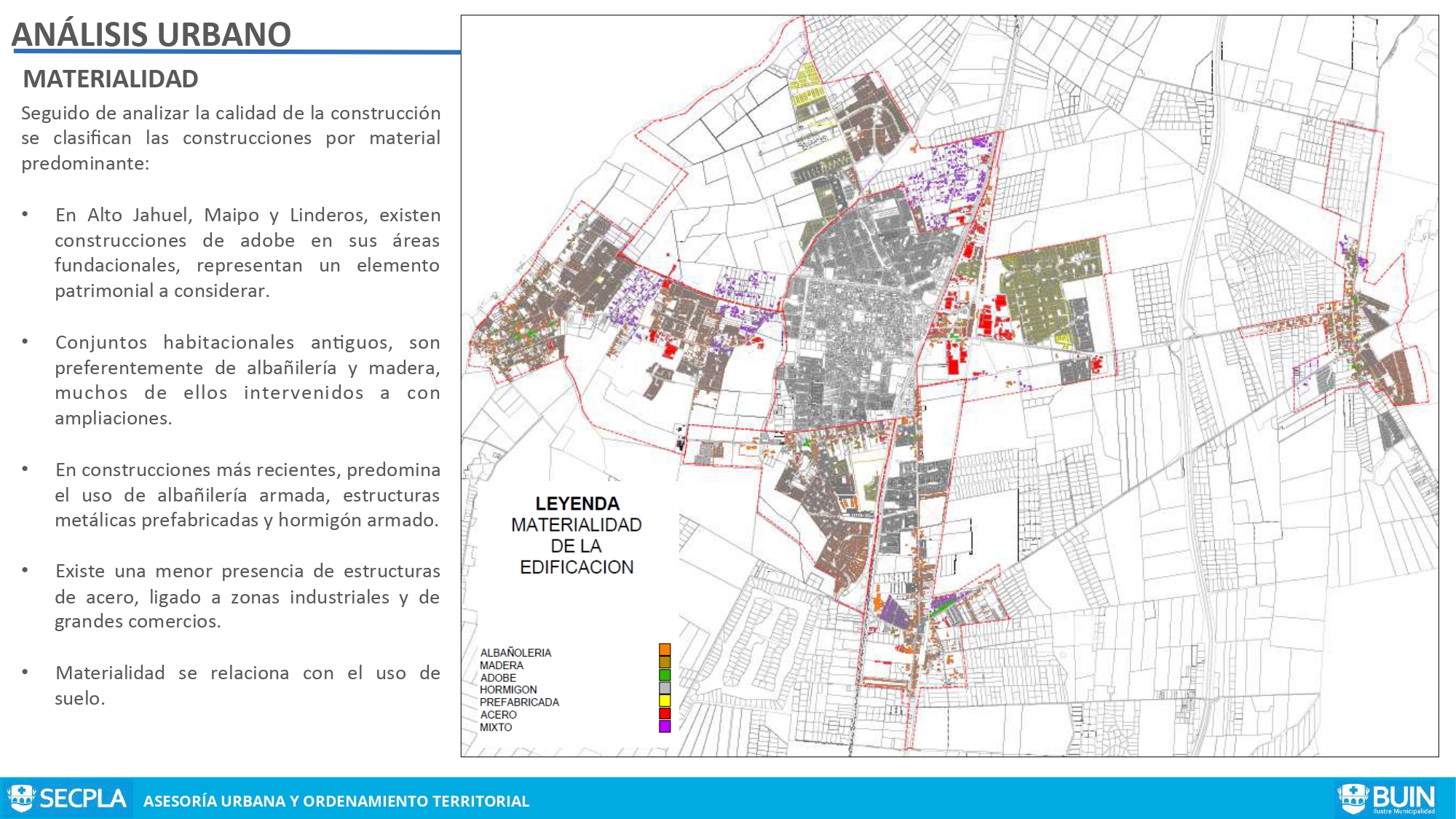Click the MADERA legend label
This screenshot has height=819, width=1456.
tap(502, 665)
